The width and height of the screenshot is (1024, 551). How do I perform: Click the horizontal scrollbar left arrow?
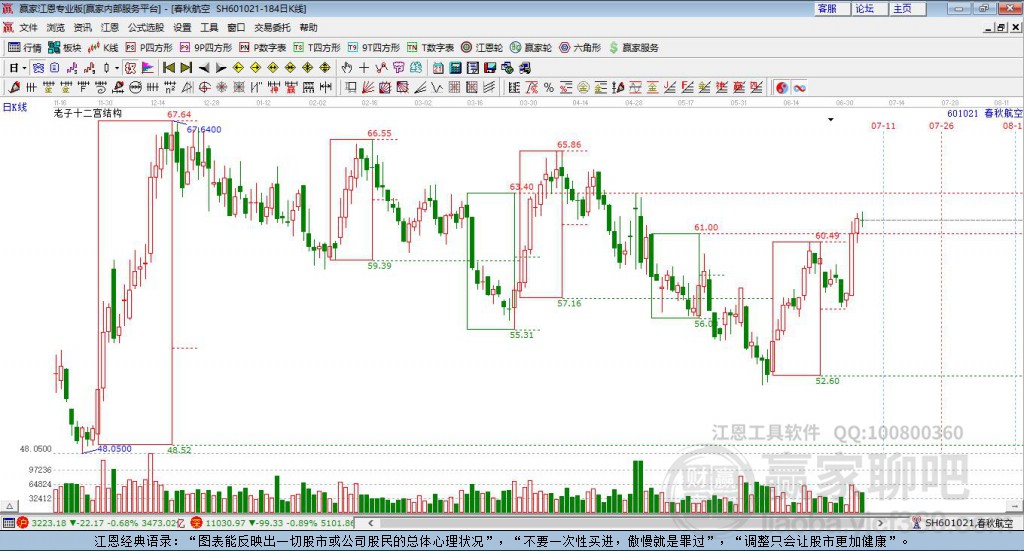click(x=371, y=522)
